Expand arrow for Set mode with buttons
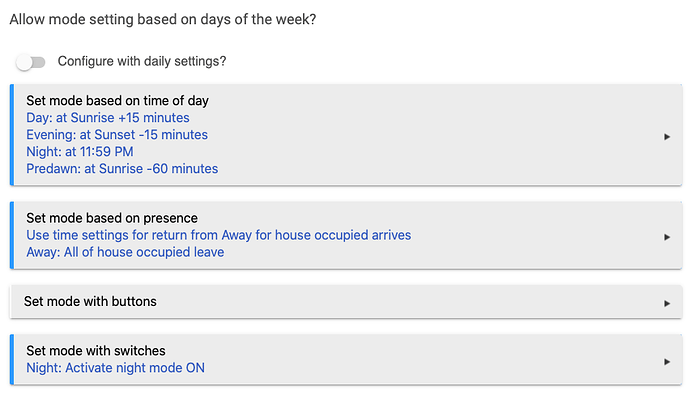 pyautogui.click(x=667, y=304)
